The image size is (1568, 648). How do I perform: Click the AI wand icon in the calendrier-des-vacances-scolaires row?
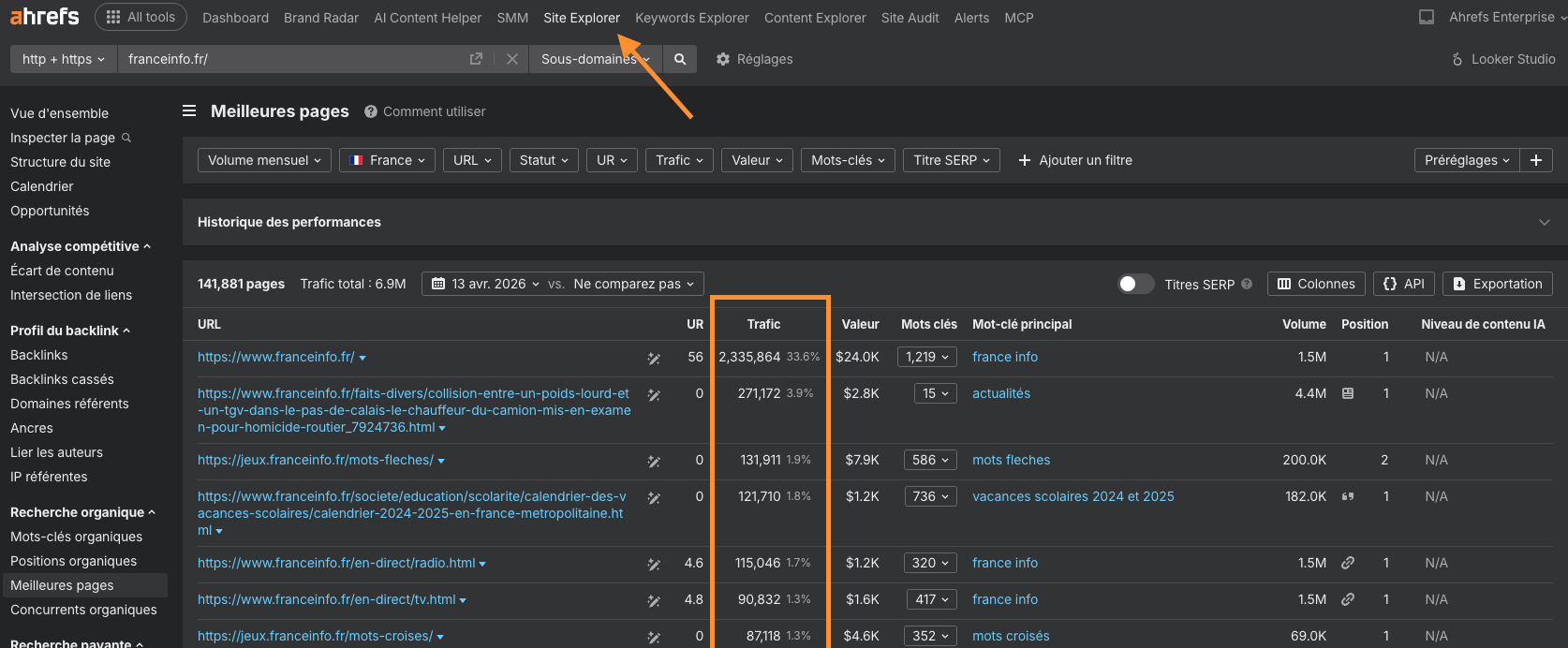(x=654, y=497)
